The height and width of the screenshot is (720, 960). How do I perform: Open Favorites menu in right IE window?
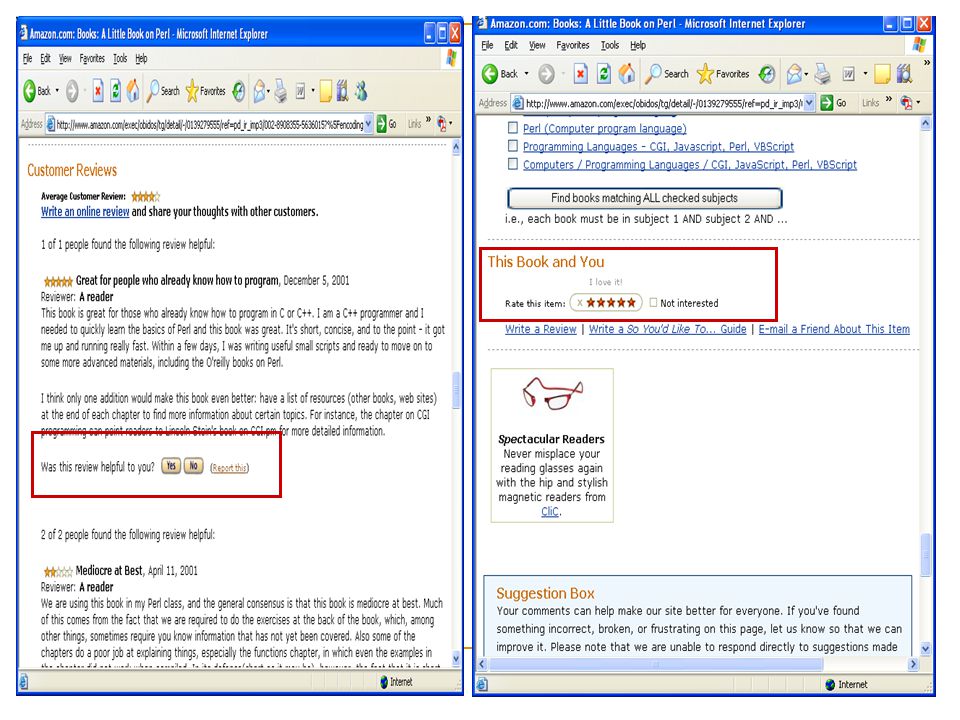tap(572, 45)
